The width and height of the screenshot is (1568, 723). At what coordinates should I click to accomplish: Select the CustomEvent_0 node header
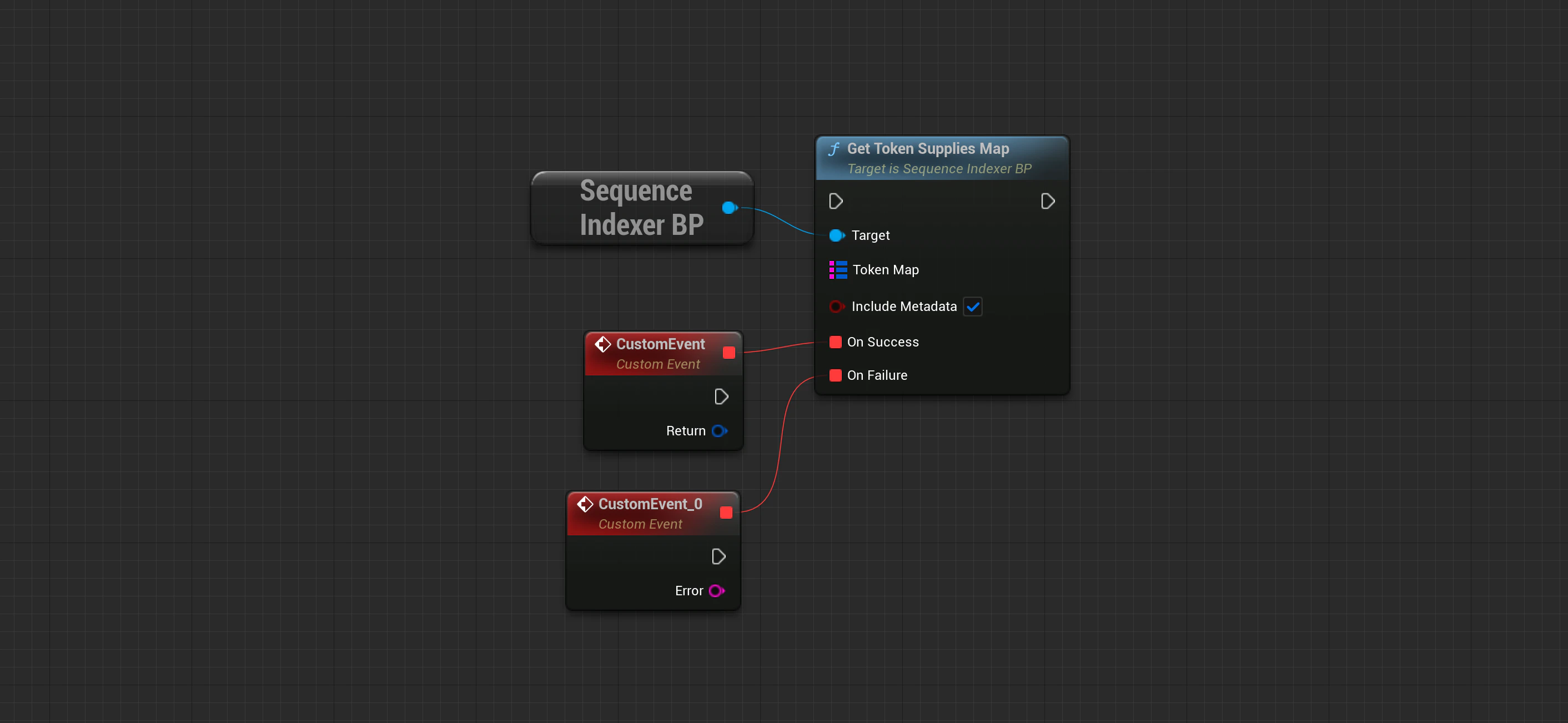pos(650,505)
